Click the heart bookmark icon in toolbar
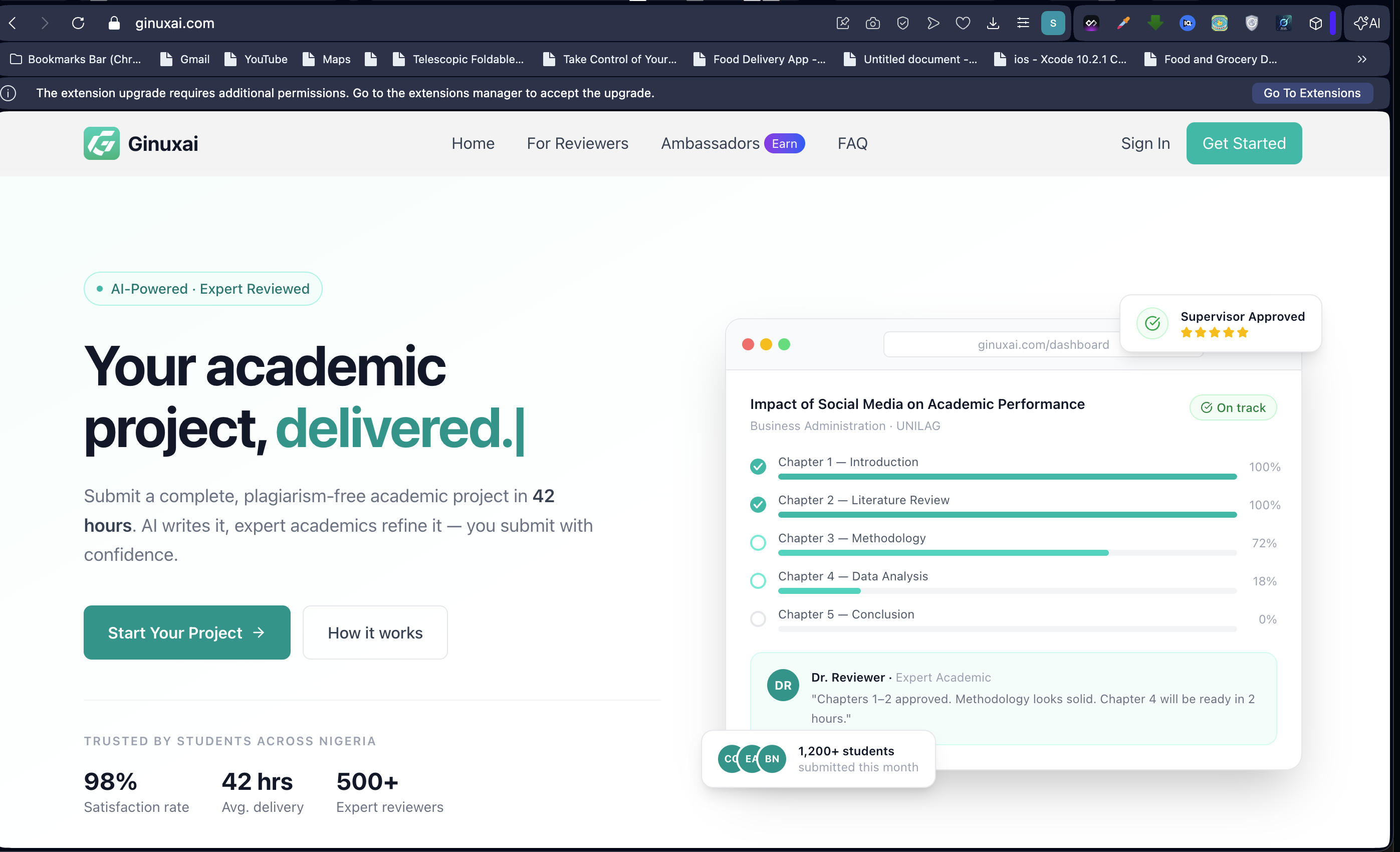Screen dimensions: 1400x852 (963, 23)
